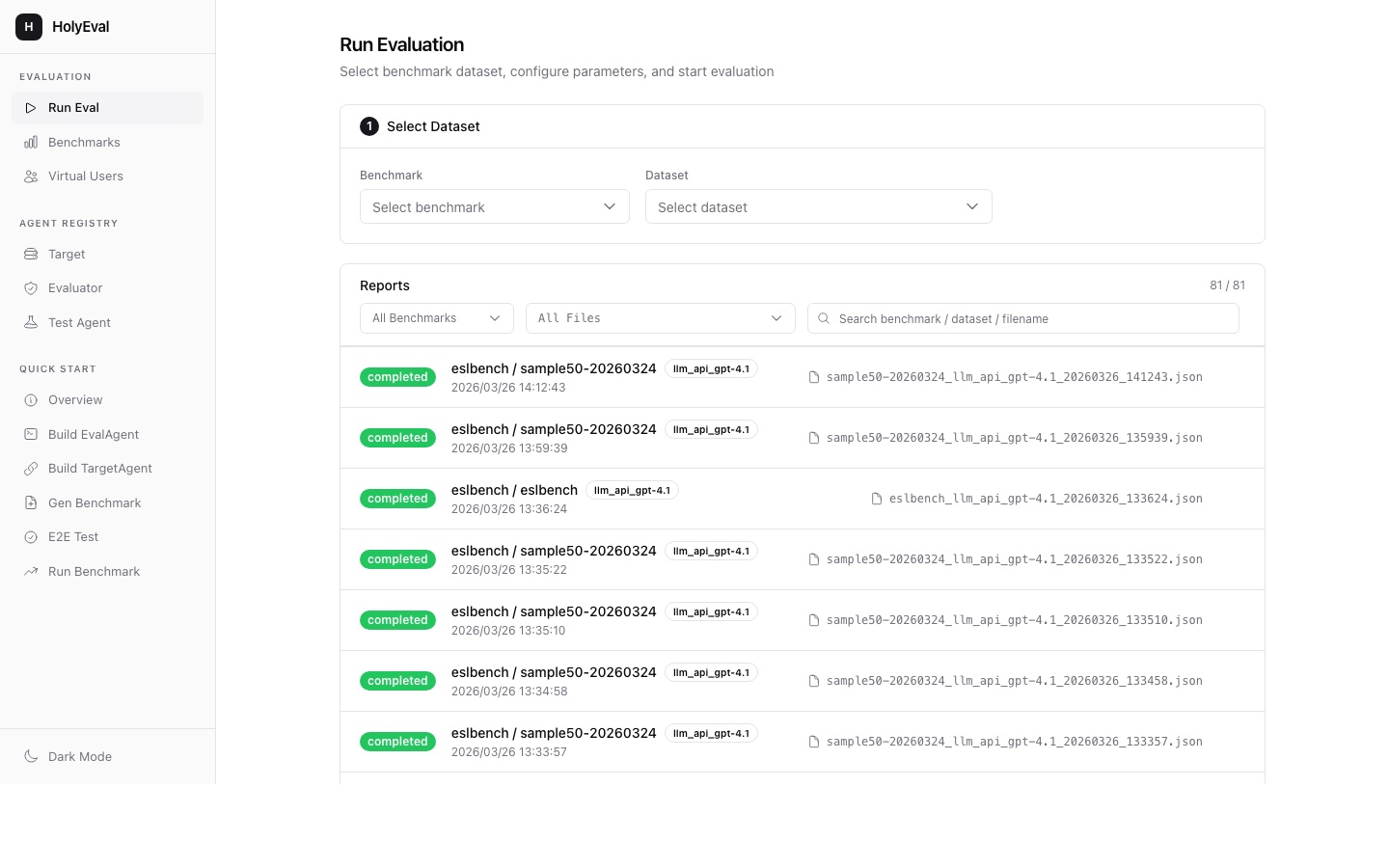Open the Select dataset dropdown
The width and height of the screenshot is (1389, 868).
coord(819,206)
